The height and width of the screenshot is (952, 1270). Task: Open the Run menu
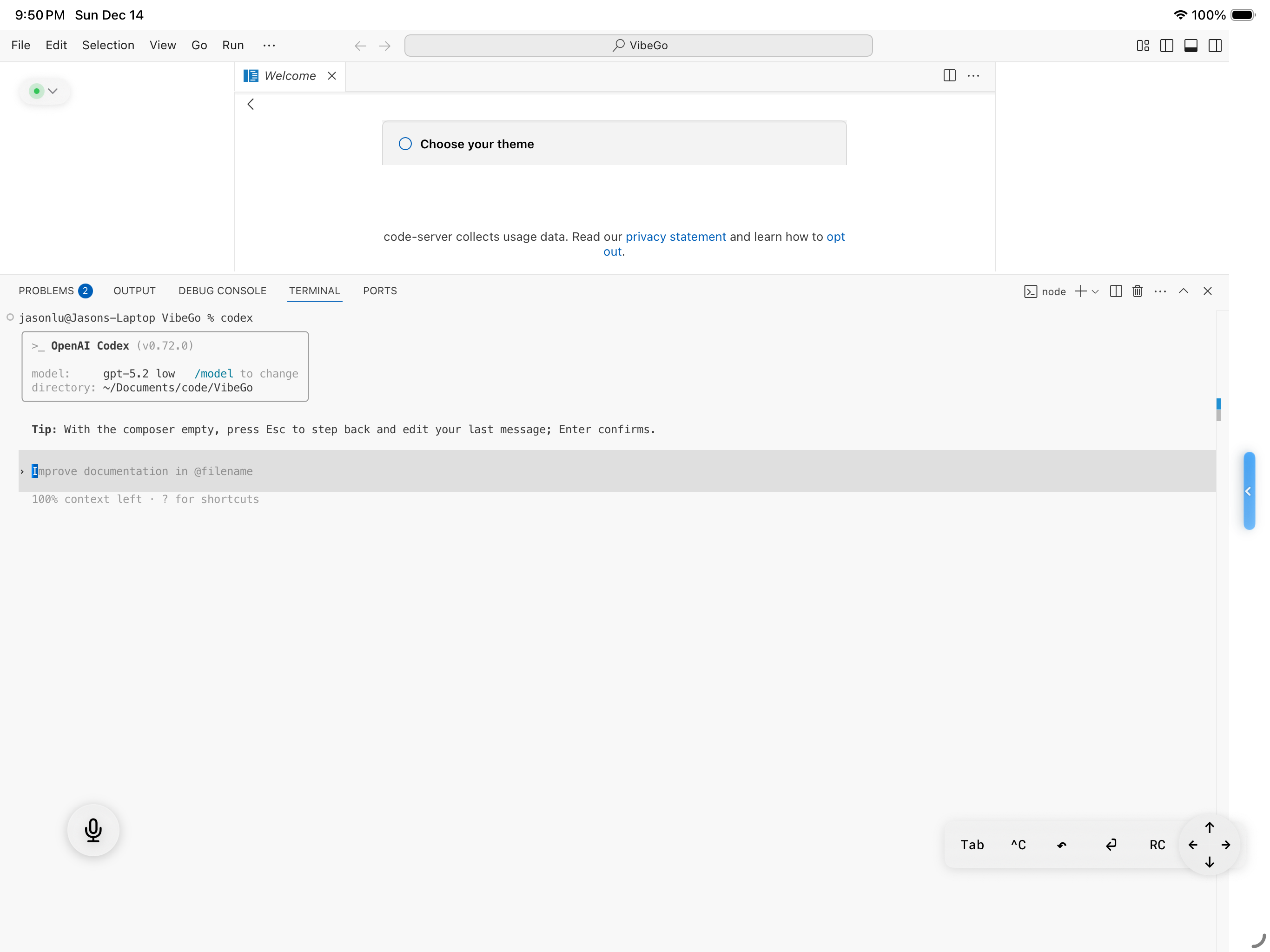[x=232, y=46]
